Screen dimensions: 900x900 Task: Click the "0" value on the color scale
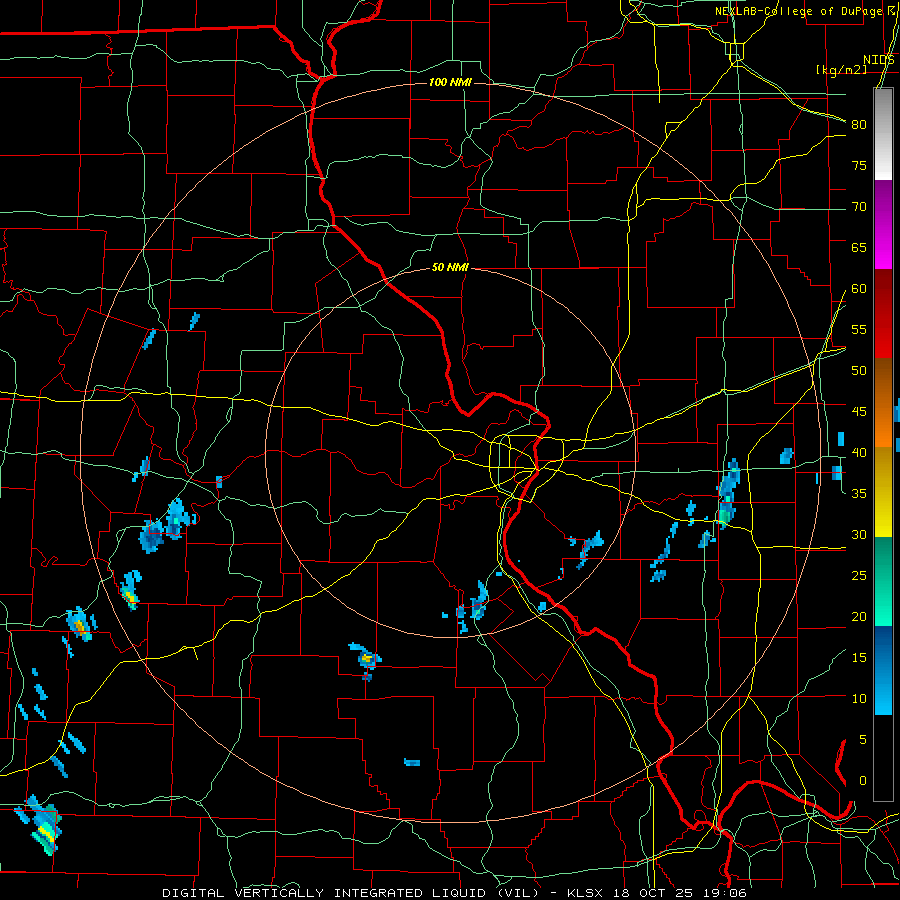click(x=862, y=781)
